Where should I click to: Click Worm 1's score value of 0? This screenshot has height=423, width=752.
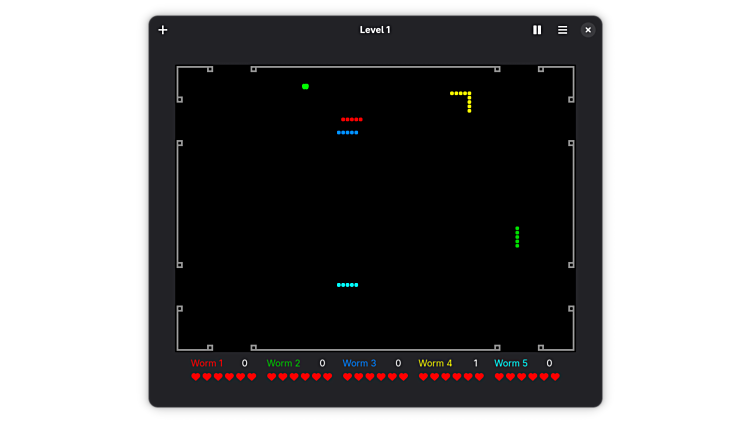click(x=244, y=363)
